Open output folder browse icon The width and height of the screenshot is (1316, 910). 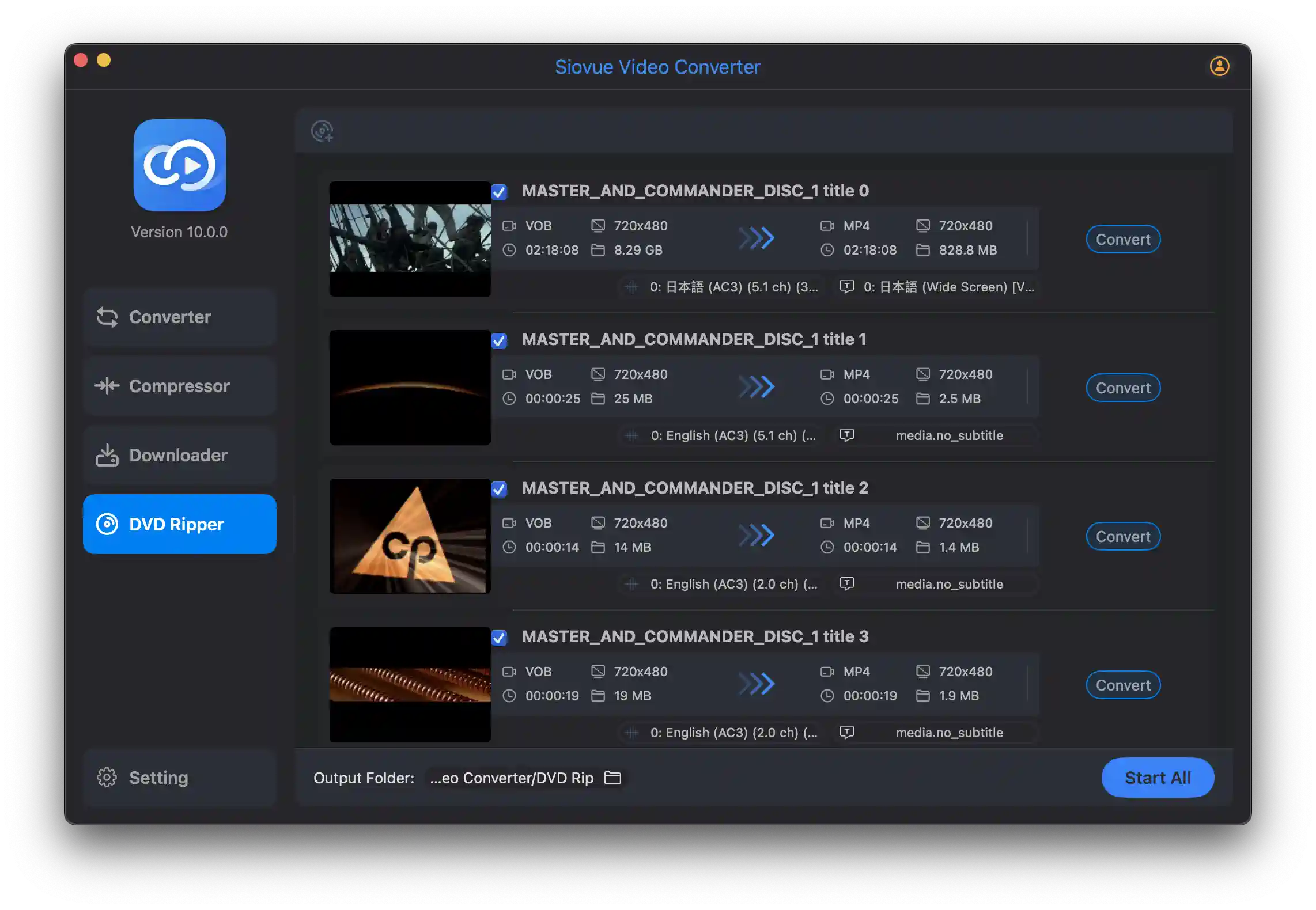[612, 778]
